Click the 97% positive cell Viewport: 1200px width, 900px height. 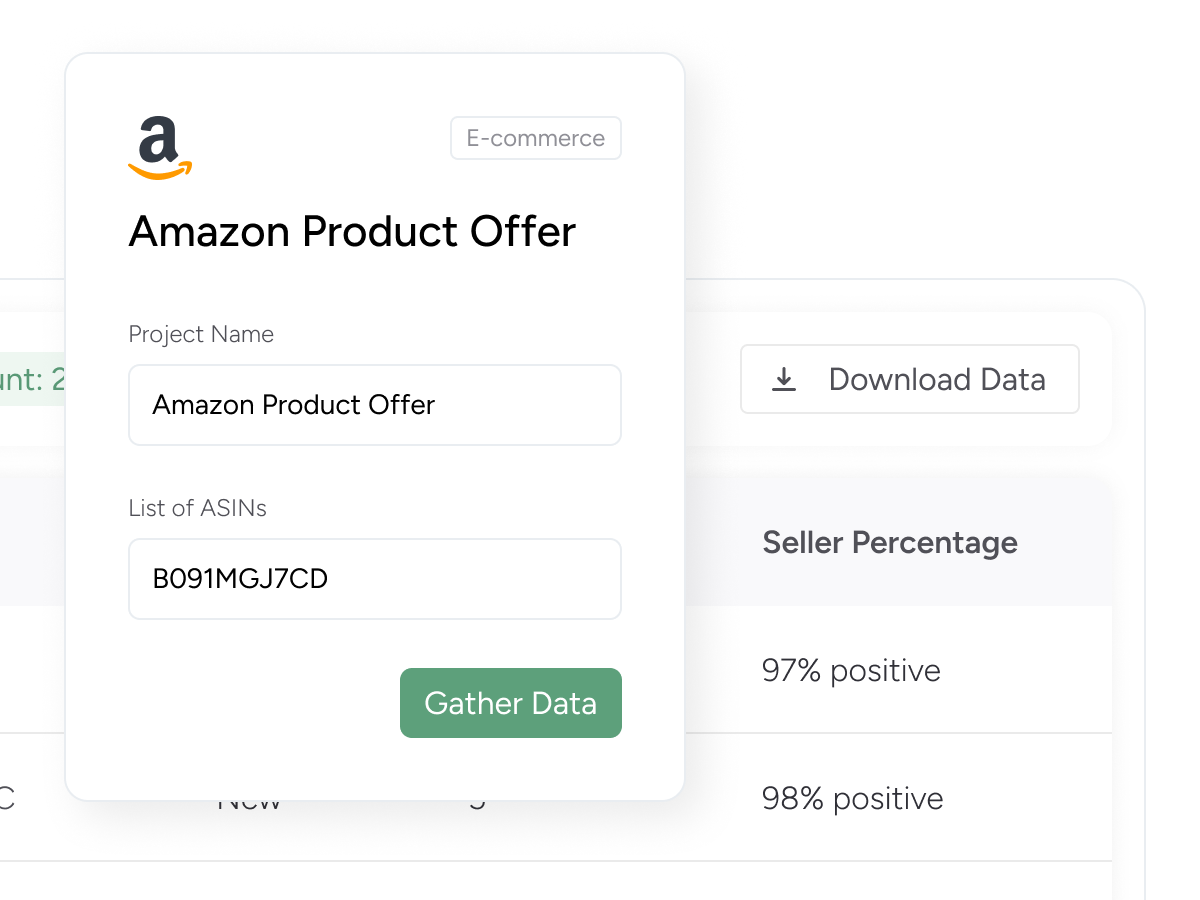(851, 670)
